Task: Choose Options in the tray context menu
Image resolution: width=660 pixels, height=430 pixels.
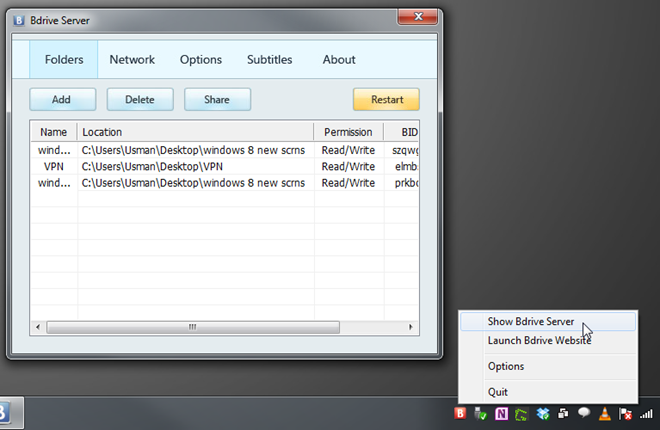Action: 548,366
